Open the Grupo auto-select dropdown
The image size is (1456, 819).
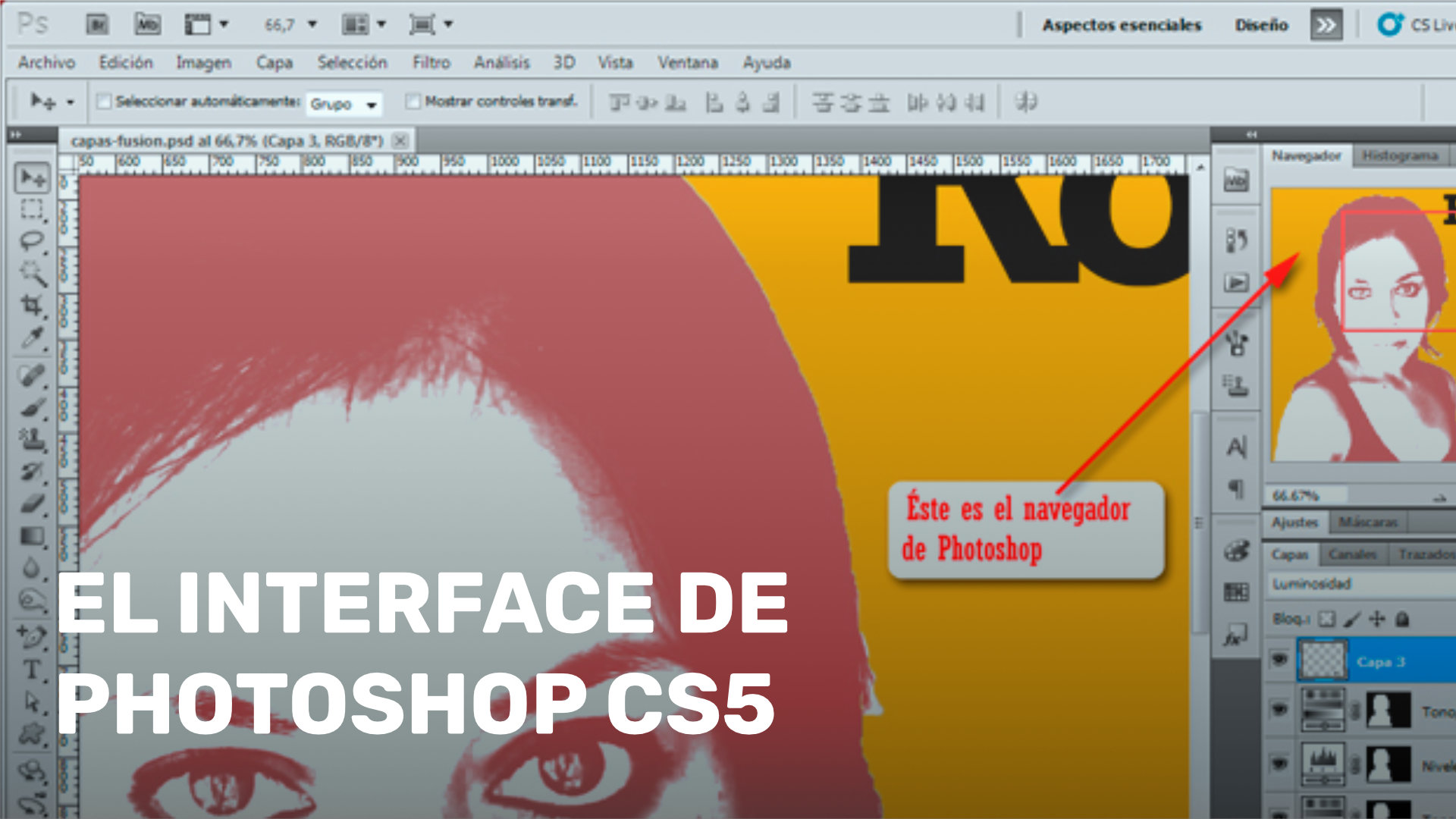(344, 104)
